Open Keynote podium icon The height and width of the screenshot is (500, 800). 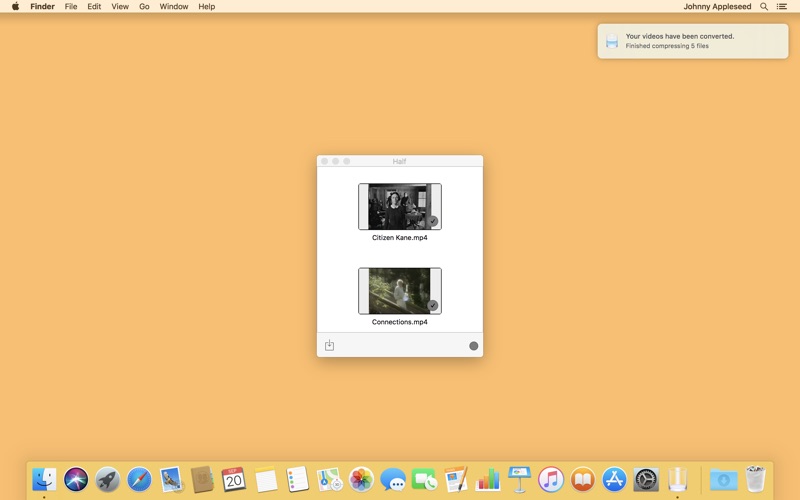point(519,480)
